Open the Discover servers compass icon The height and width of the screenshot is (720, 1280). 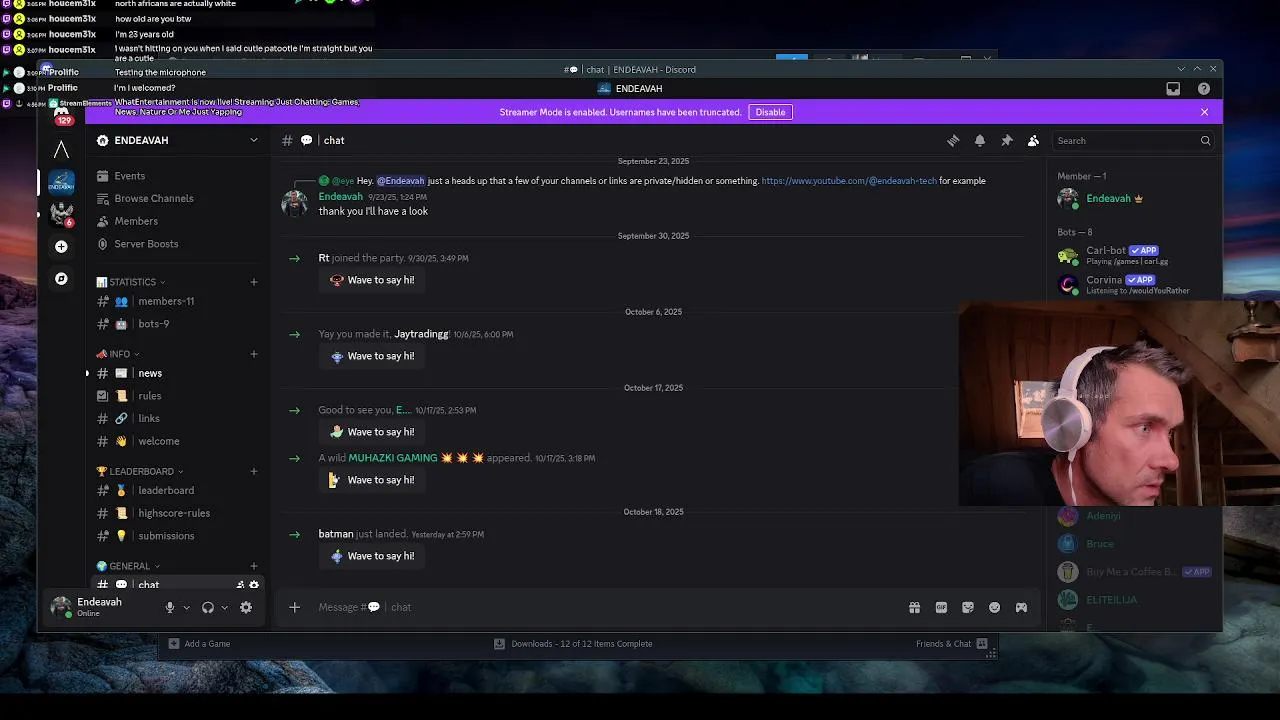point(61,279)
